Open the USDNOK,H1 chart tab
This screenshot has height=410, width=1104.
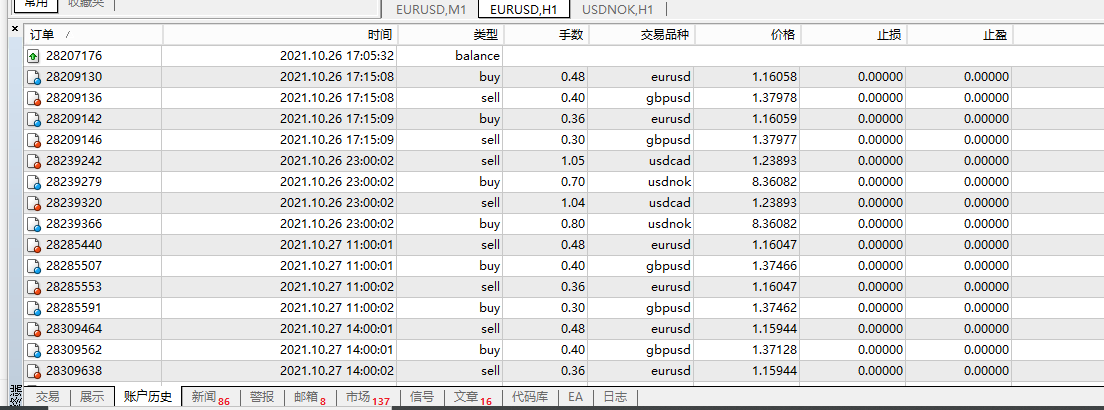click(x=617, y=9)
